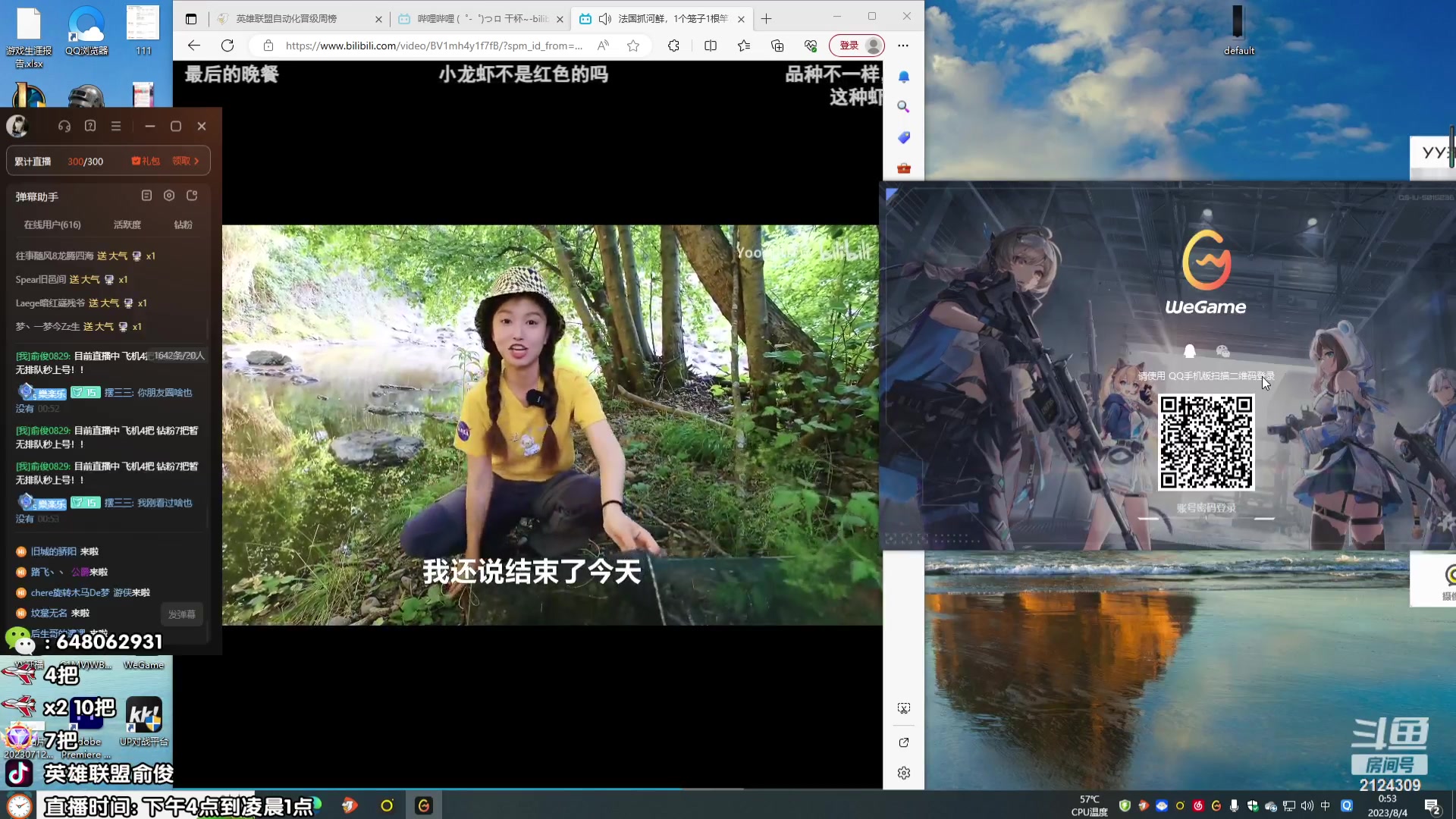Open the tools briefcase in Edge sidebar
The height and width of the screenshot is (819, 1456).
(903, 168)
